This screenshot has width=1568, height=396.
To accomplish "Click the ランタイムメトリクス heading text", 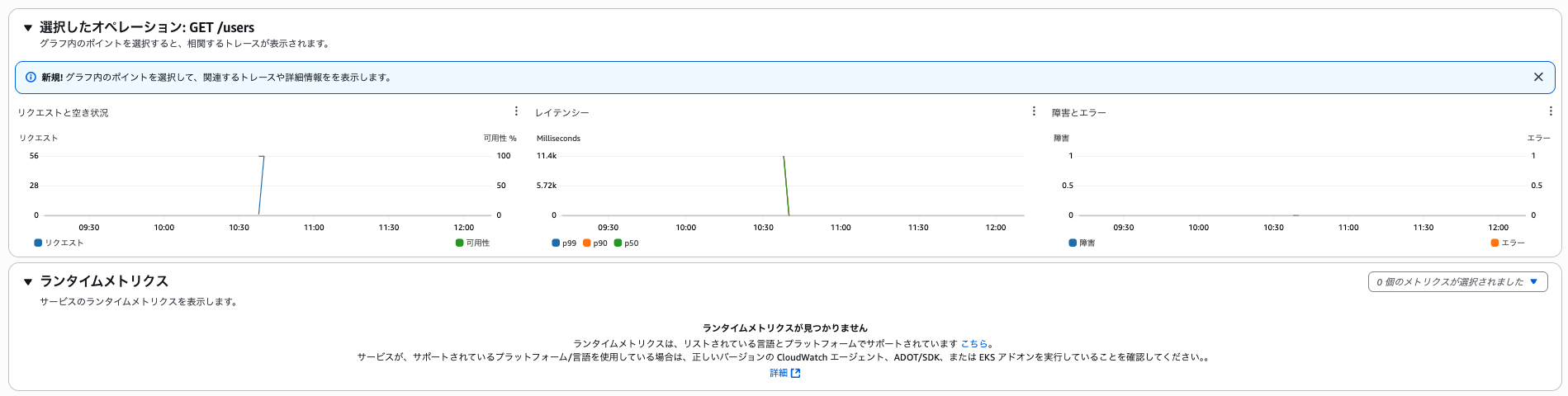I will click(104, 281).
